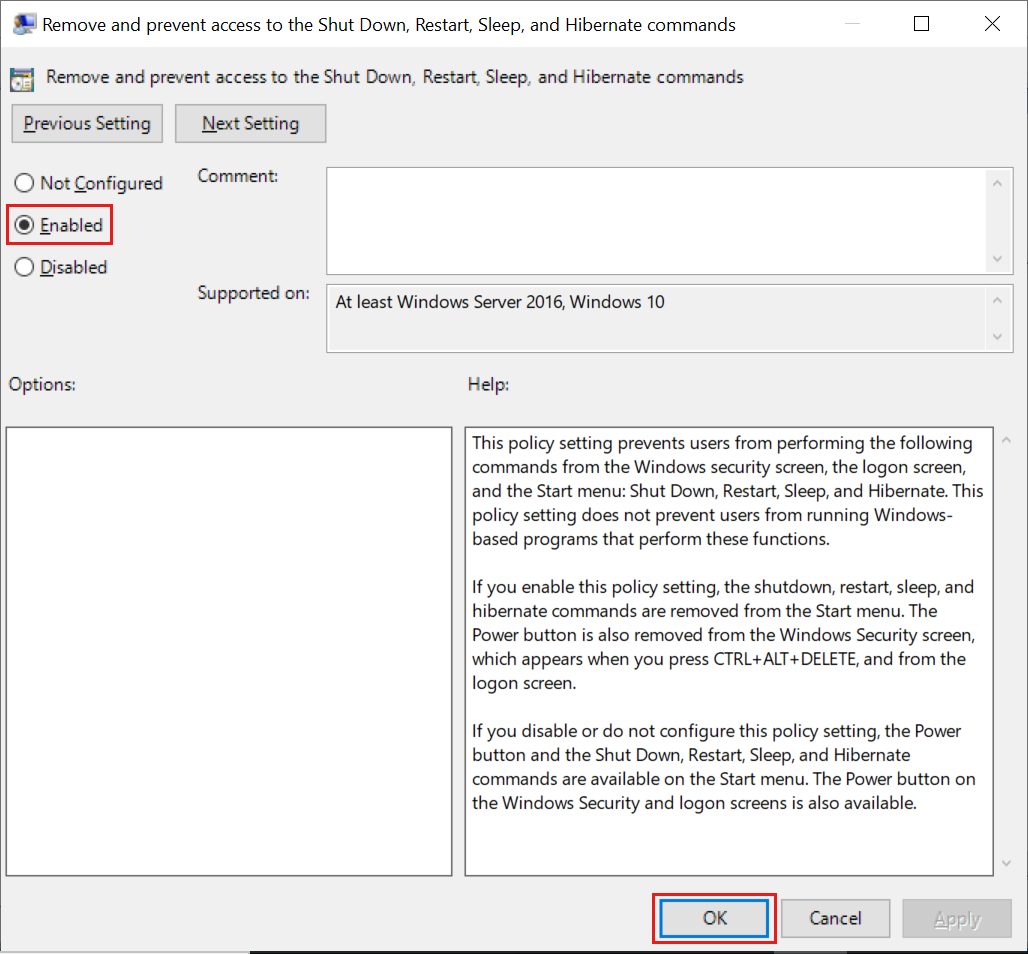Click the paragraph starting 'If you disable or do not'
This screenshot has width=1028, height=954.
point(723,767)
